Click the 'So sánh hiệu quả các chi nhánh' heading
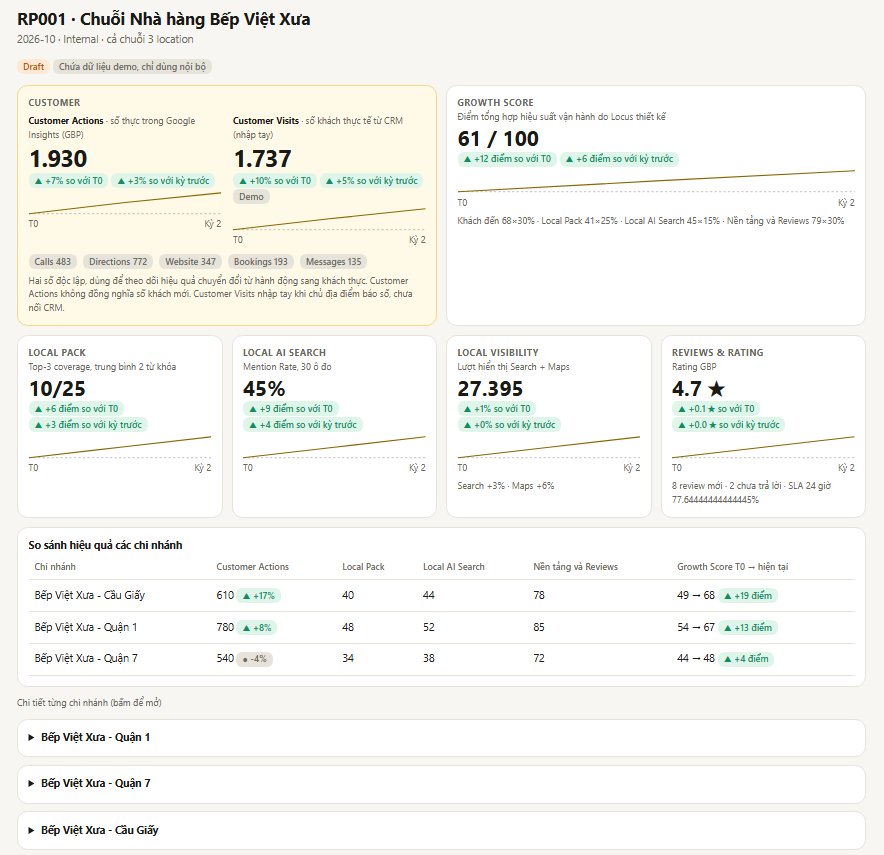The image size is (884, 855). (x=105, y=546)
